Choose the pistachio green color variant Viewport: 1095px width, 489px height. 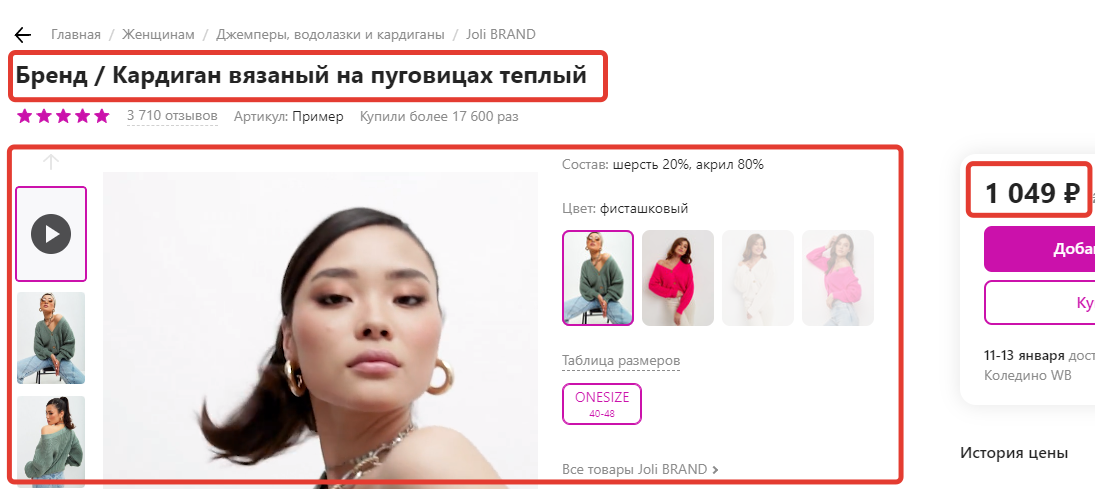(x=598, y=278)
